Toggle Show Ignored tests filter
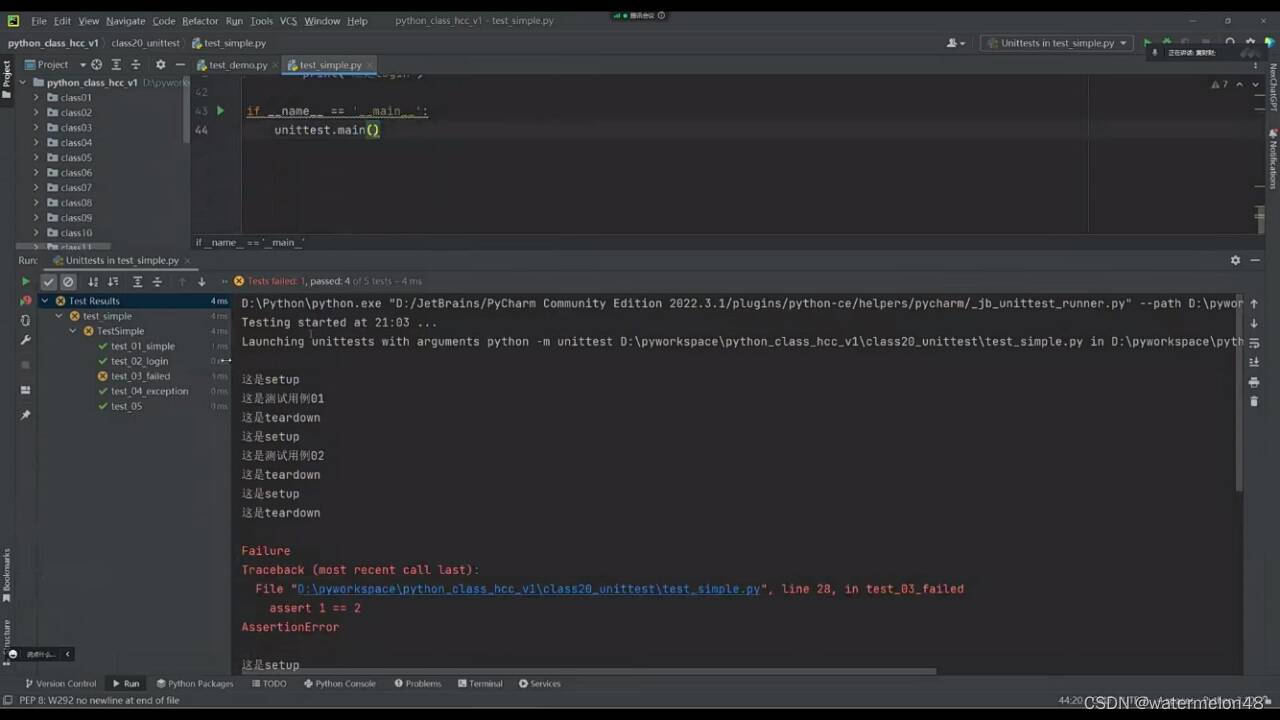 point(68,282)
